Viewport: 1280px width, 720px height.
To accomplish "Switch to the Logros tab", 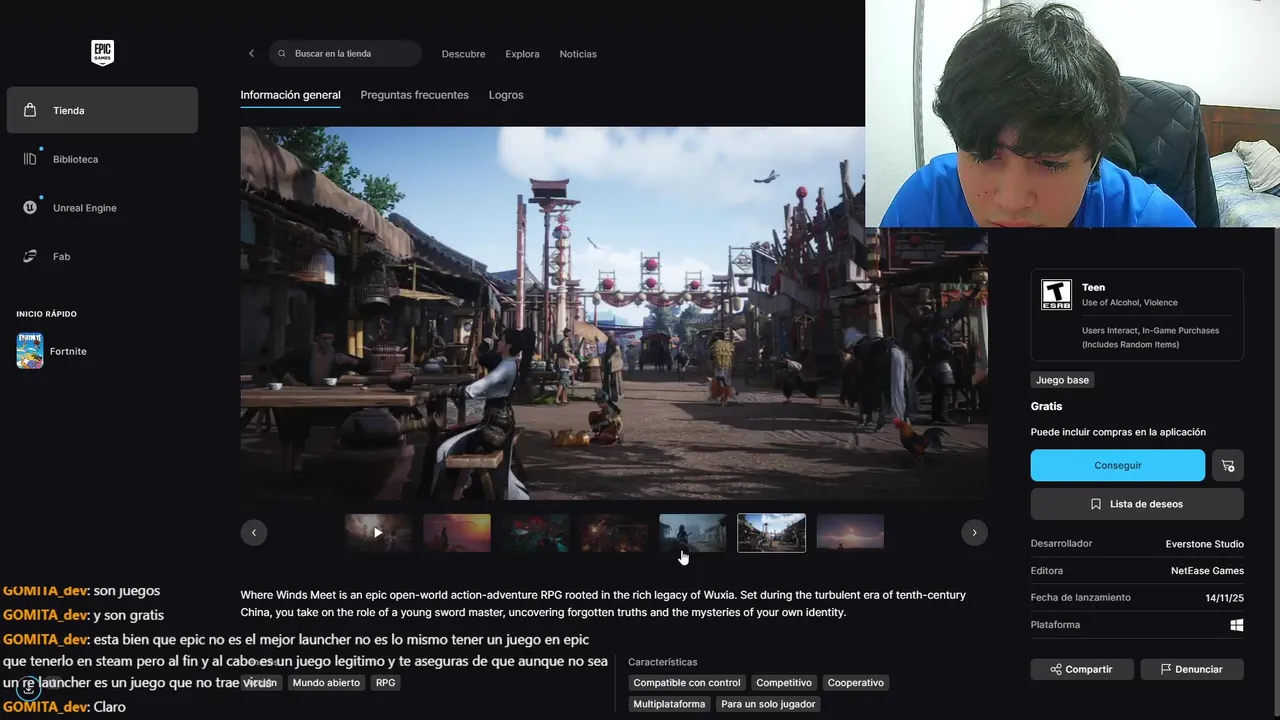I will tap(506, 95).
